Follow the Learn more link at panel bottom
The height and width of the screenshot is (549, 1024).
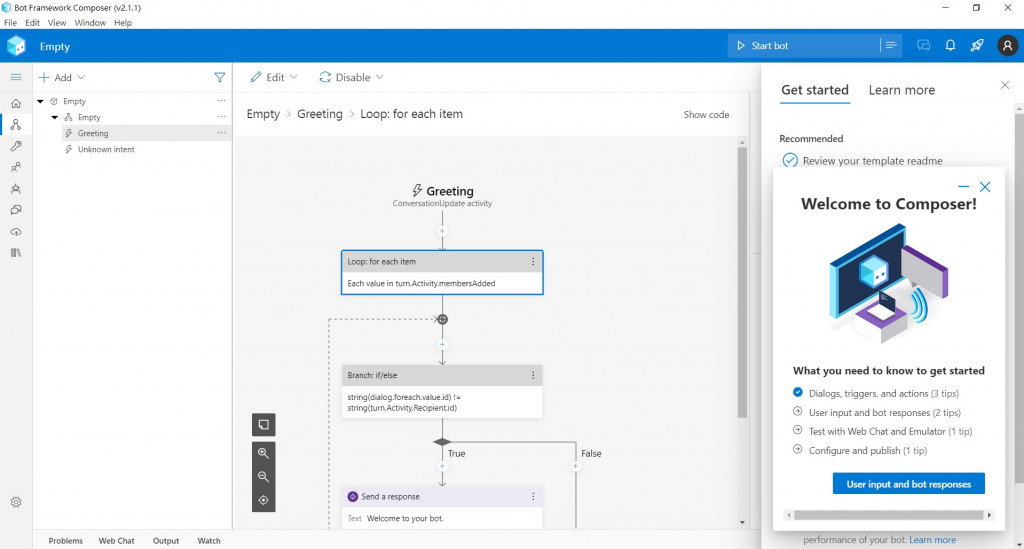click(932, 540)
